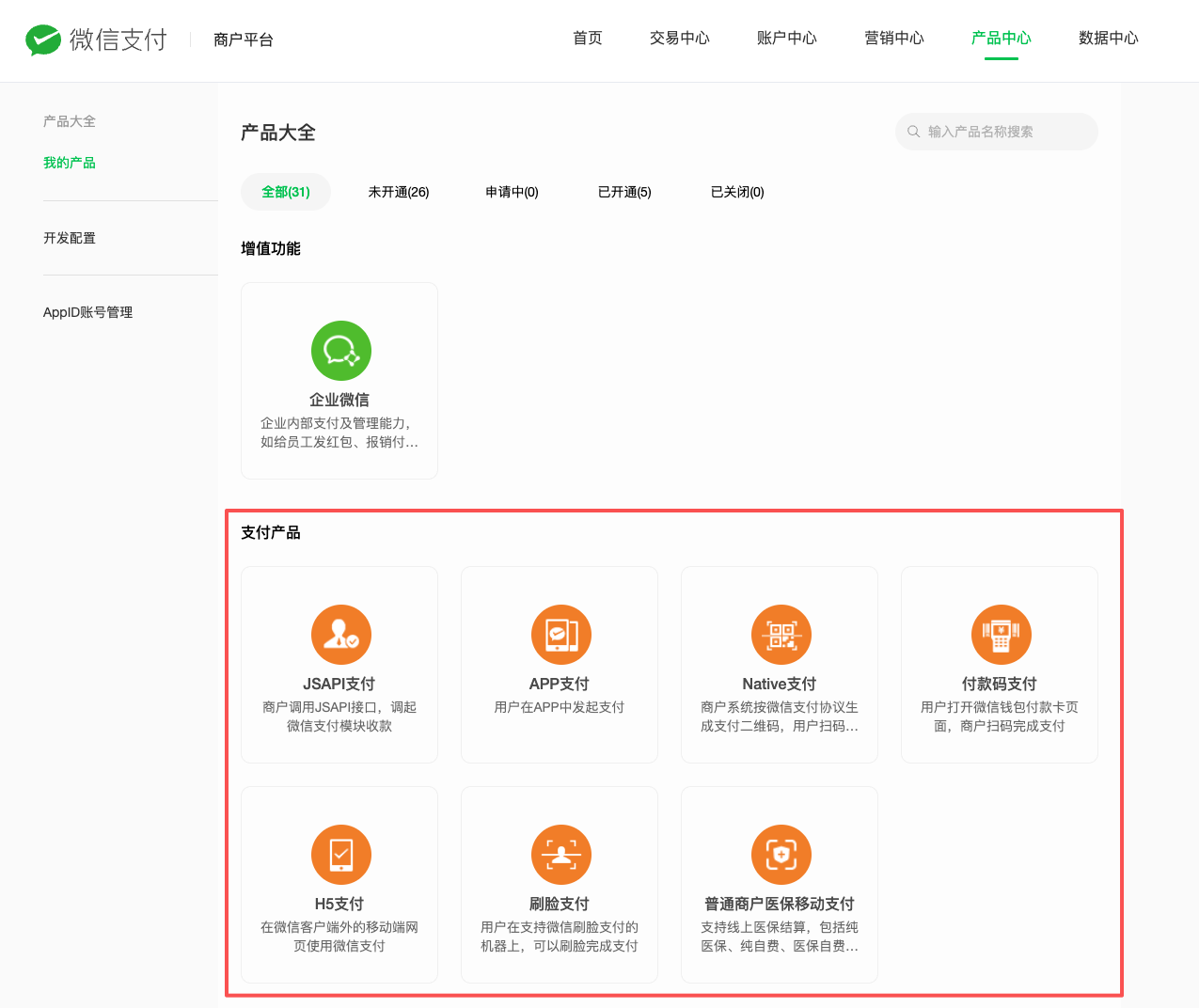1199x1008 pixels.
Task: Open the JSAPI支付 orange icon
Action: pyautogui.click(x=341, y=635)
